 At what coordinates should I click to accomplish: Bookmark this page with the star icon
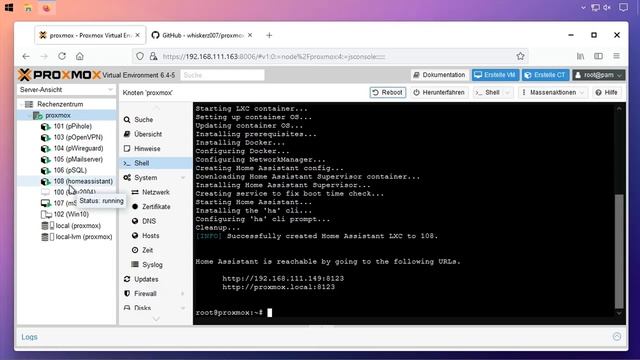click(520, 56)
